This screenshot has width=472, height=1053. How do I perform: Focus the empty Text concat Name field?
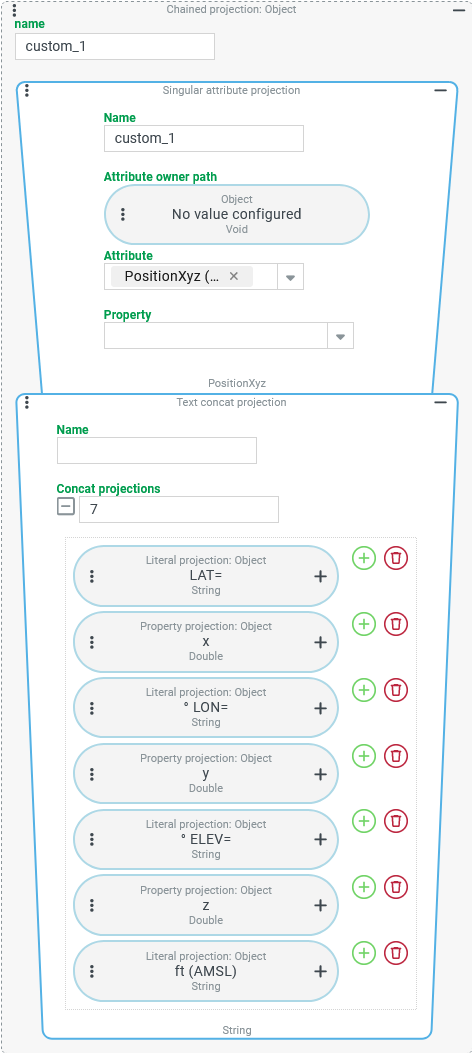pos(156,451)
